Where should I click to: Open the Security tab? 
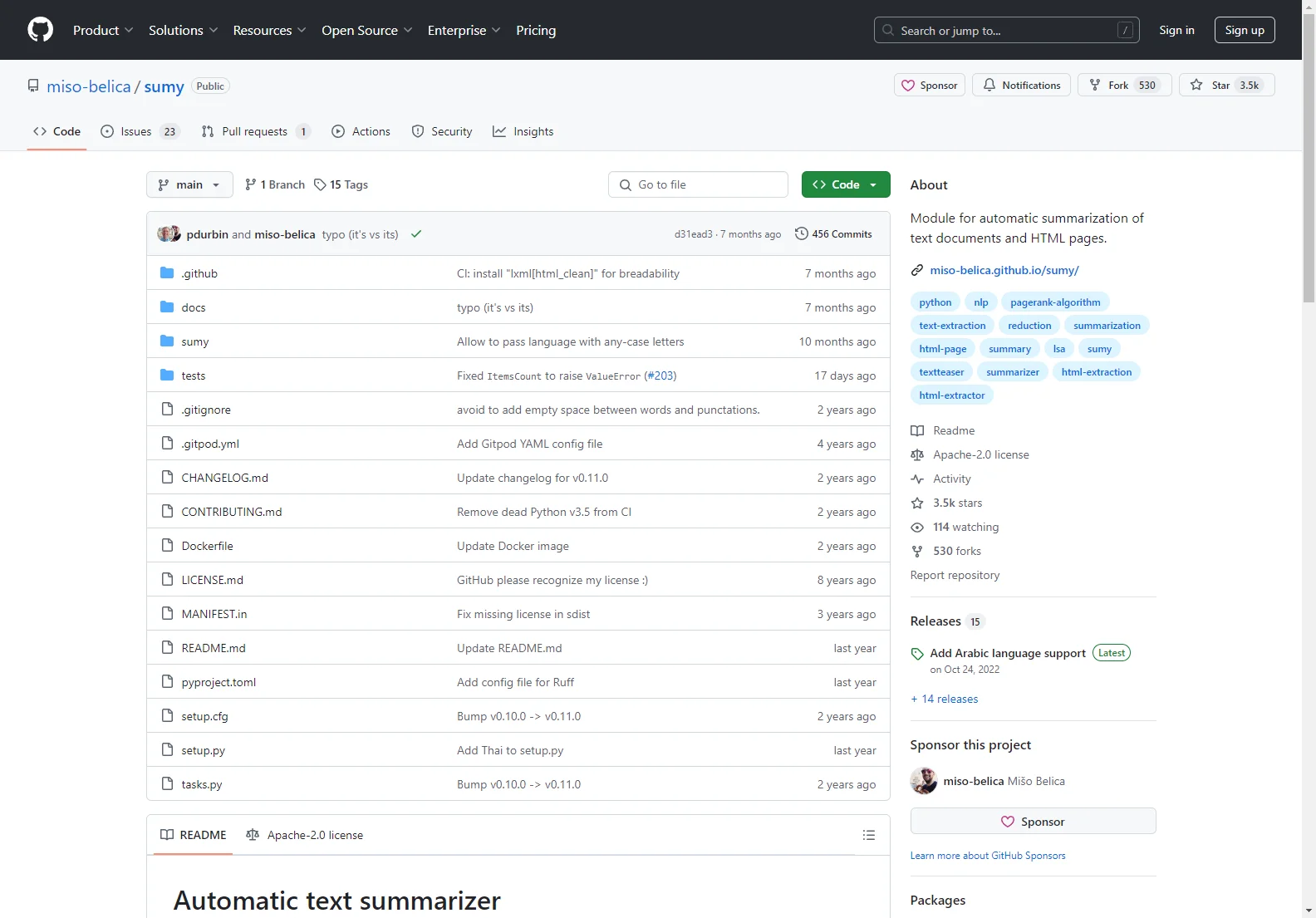pyautogui.click(x=442, y=132)
